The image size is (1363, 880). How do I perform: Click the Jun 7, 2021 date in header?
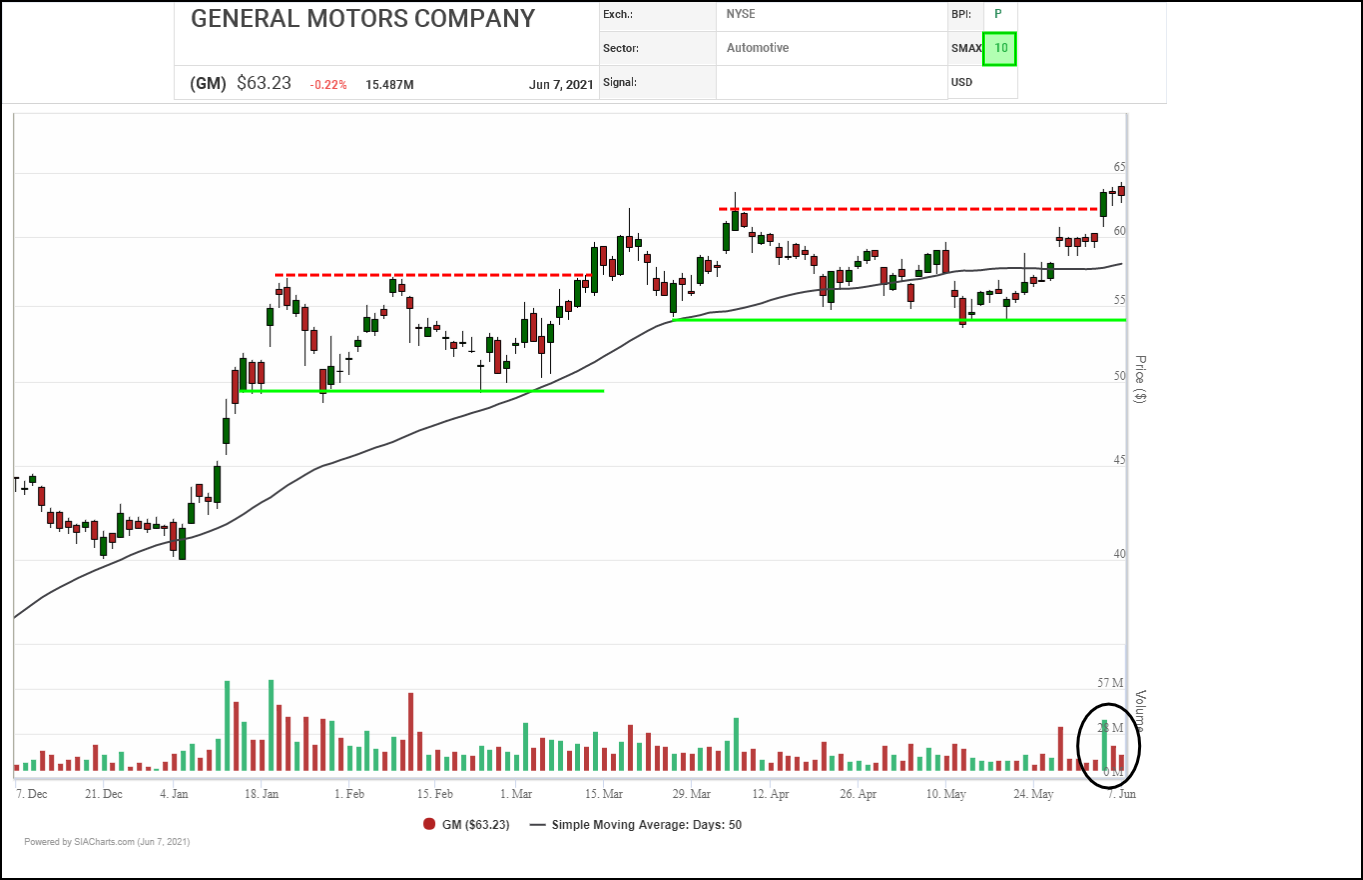[x=560, y=85]
